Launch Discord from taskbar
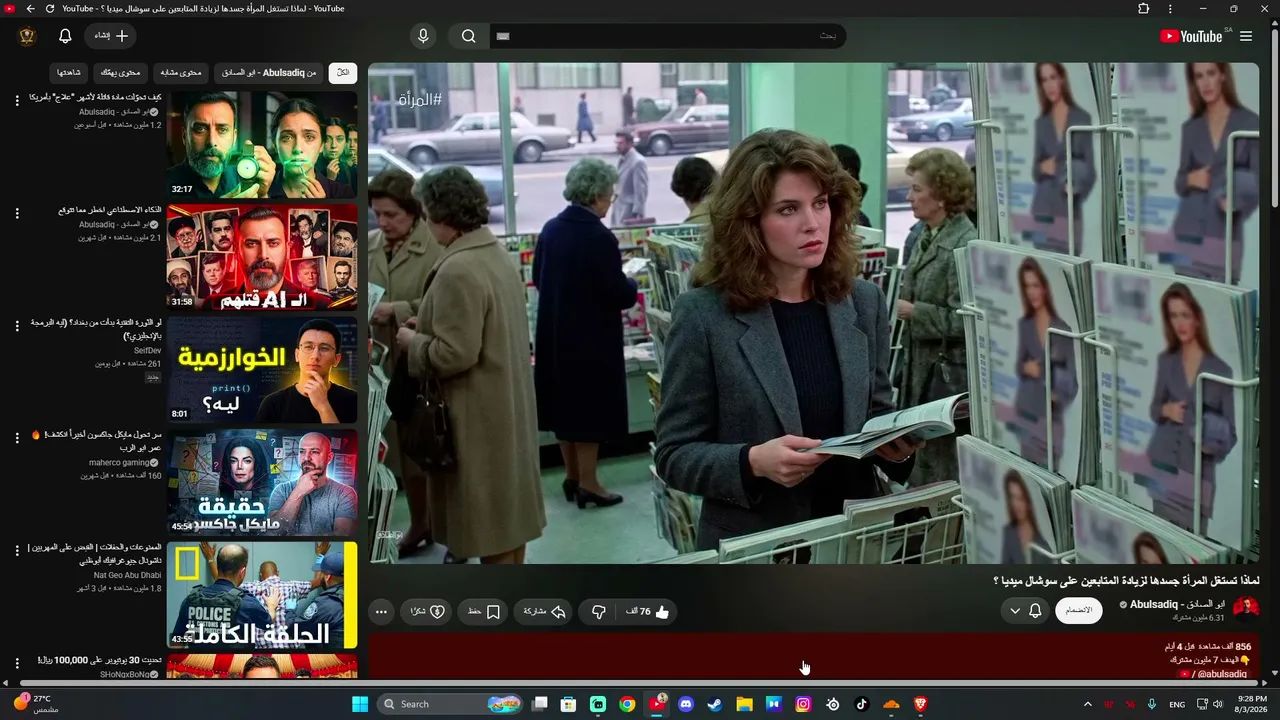Viewport: 1280px width, 720px height. (686, 704)
